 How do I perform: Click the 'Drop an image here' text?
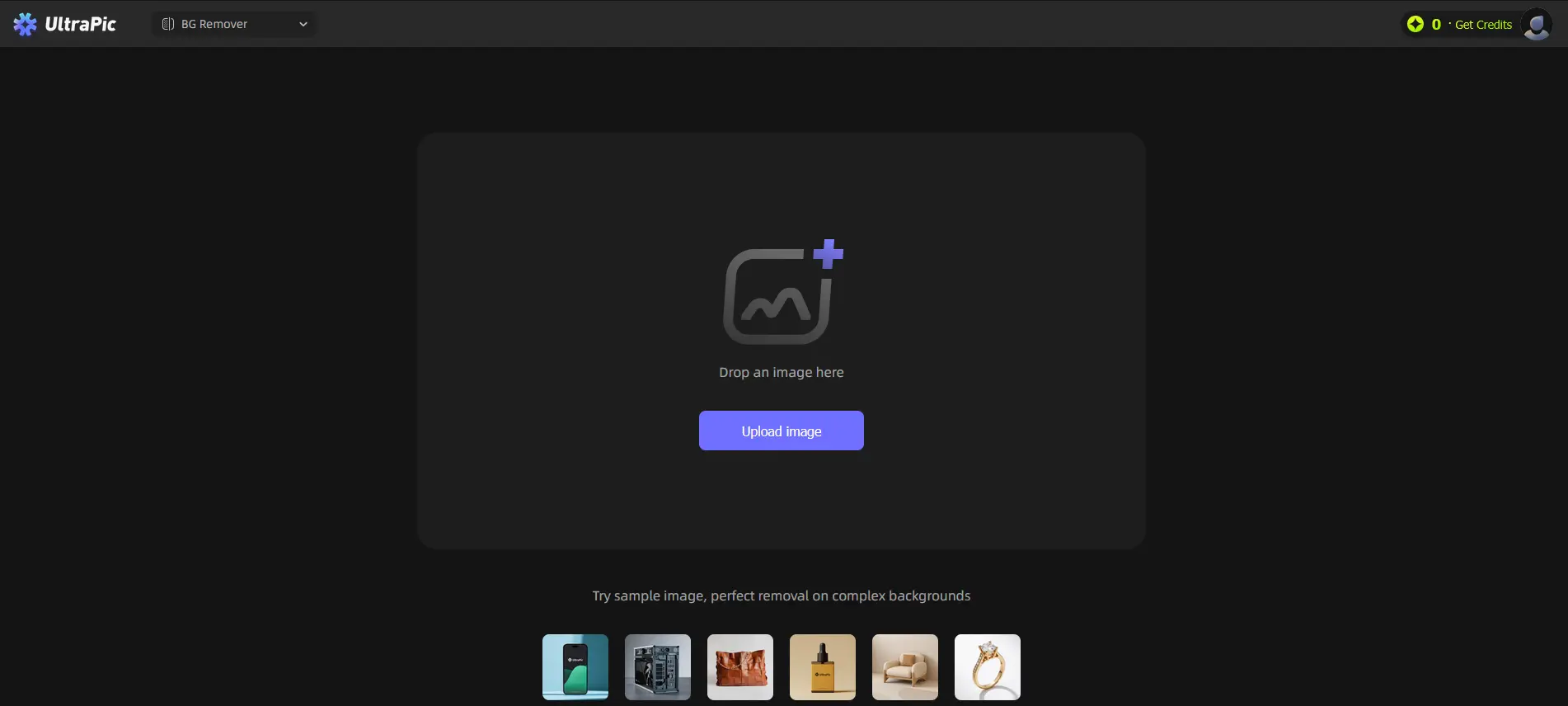coord(781,372)
